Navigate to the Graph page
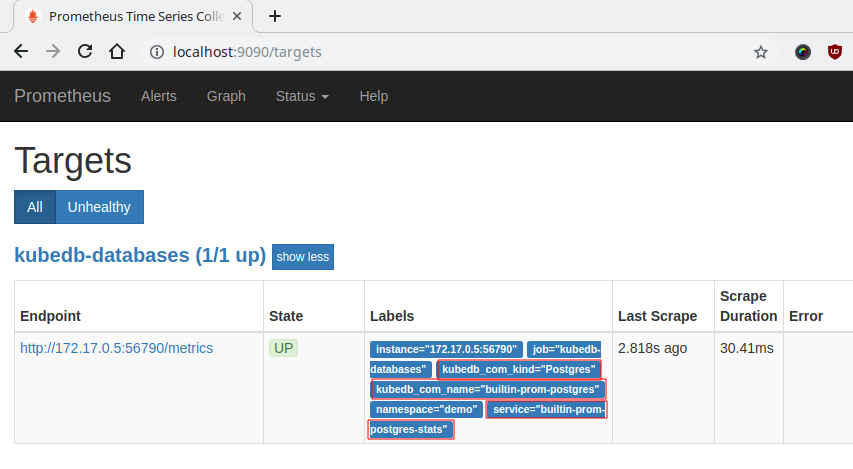The height and width of the screenshot is (469, 853). [x=226, y=96]
